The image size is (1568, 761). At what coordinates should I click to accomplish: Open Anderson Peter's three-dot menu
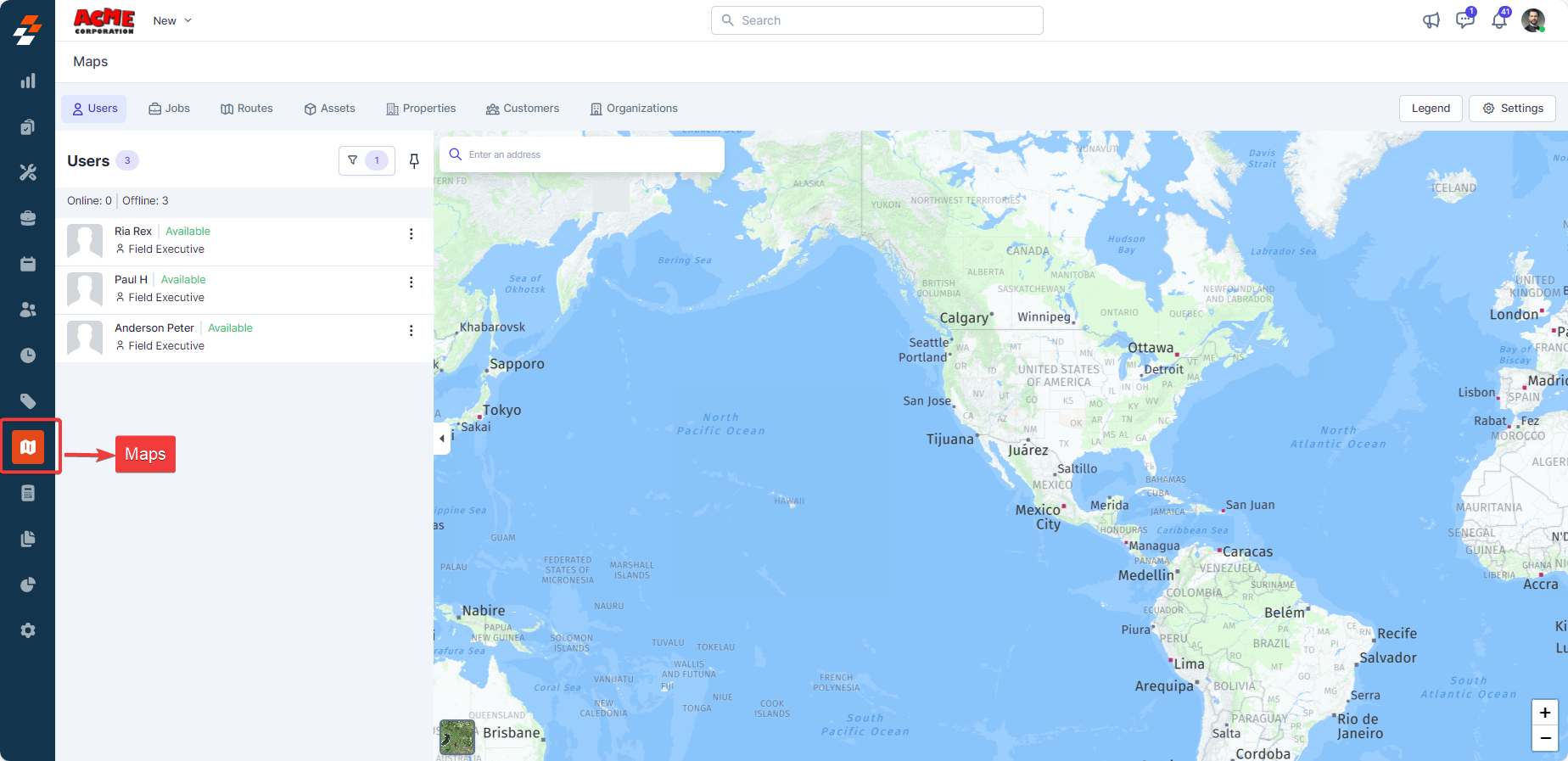click(412, 331)
